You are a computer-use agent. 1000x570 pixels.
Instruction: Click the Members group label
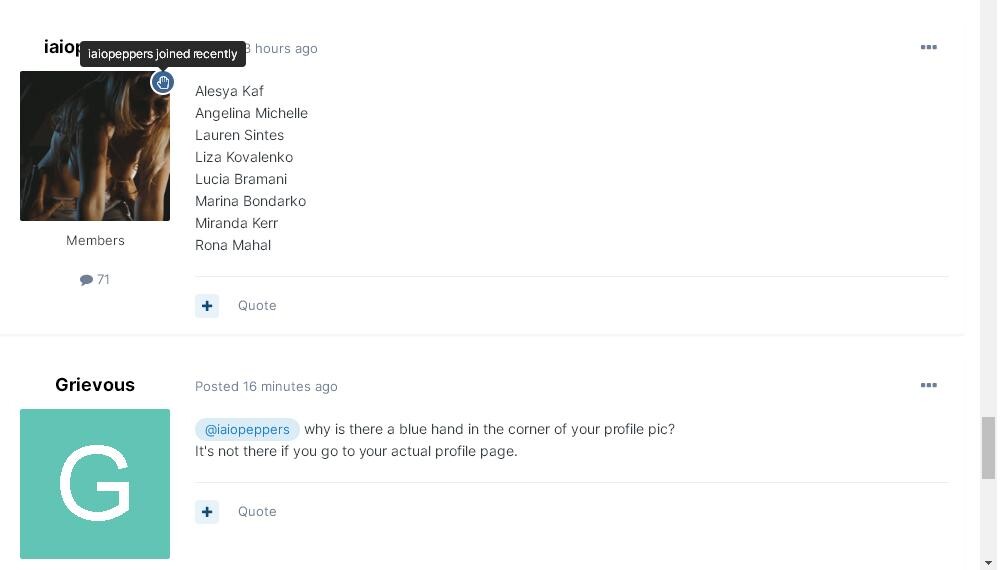[95, 240]
